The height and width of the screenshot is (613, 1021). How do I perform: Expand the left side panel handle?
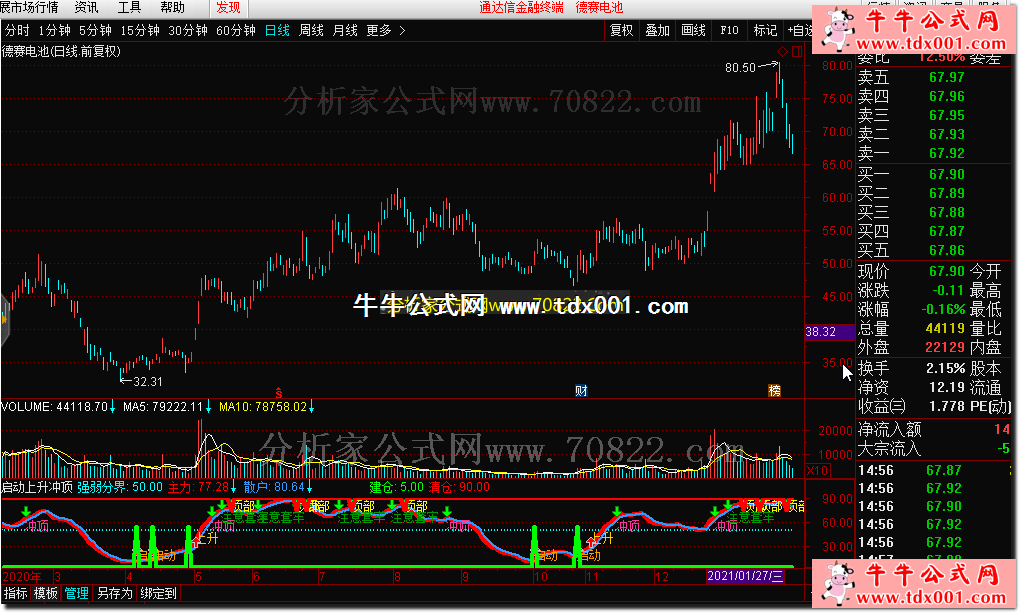click(5, 319)
